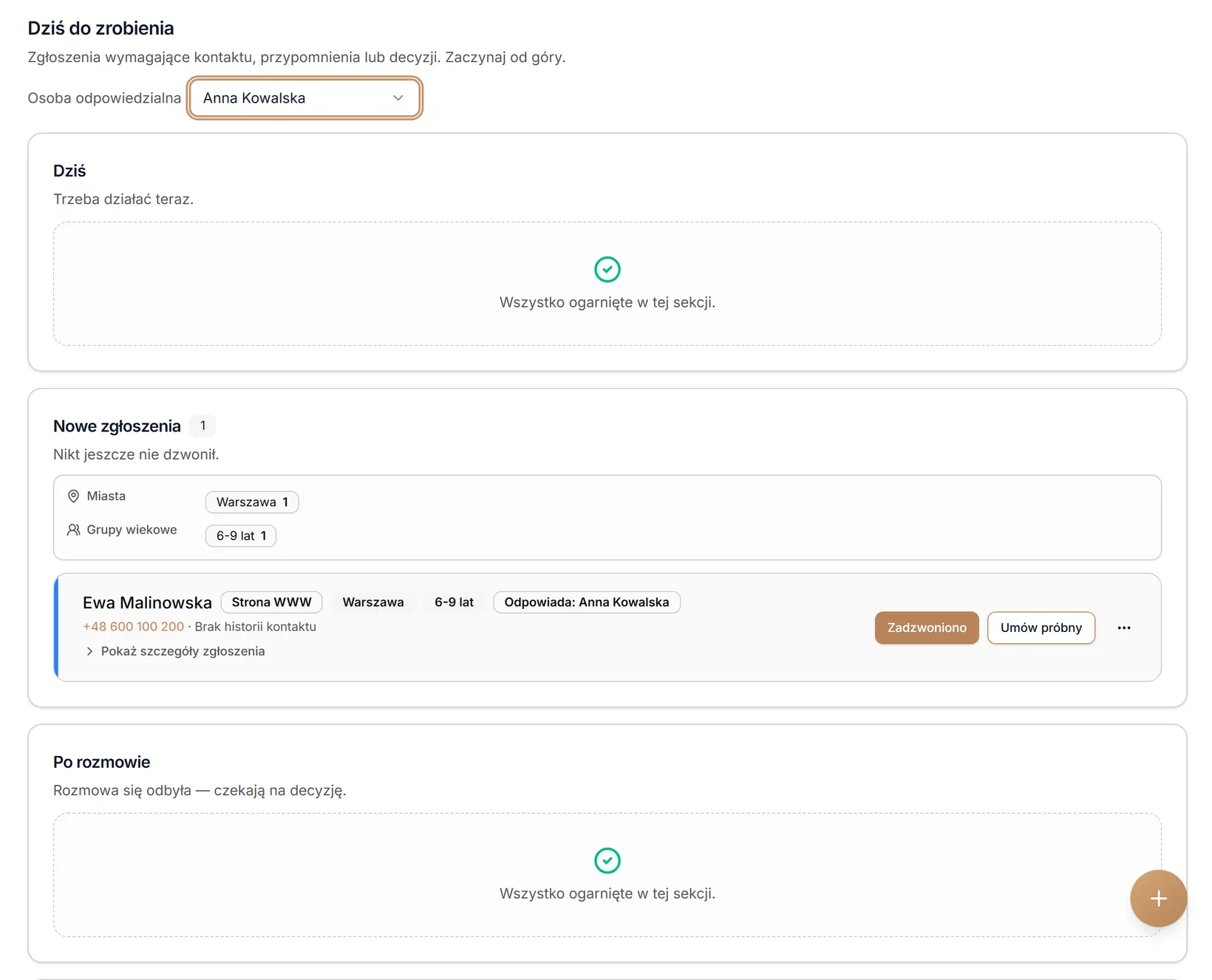This screenshot has height=980, width=1212.
Task: Click the Strona WWW source tag
Action: 271,602
